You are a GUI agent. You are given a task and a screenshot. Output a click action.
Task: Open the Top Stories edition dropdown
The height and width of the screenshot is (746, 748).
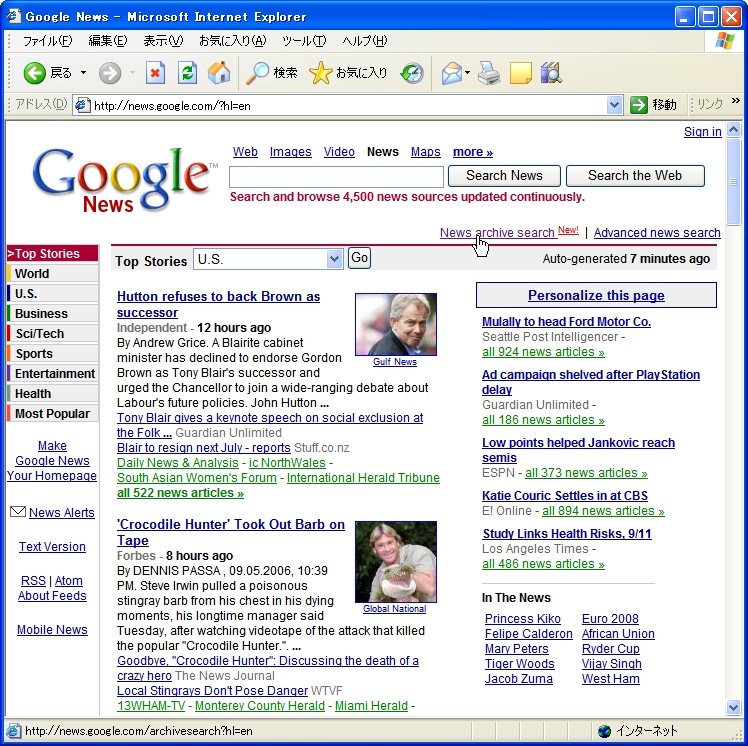pos(334,259)
